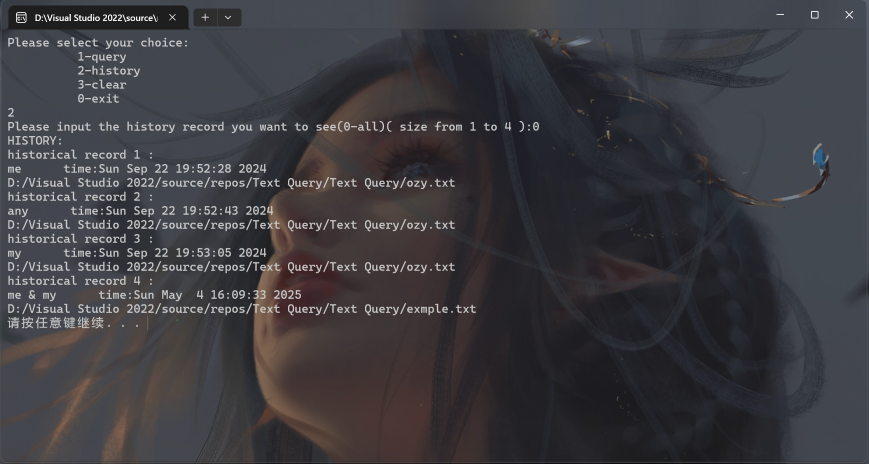Click the 'Please input the history record' prompt line
The height and width of the screenshot is (464, 869).
point(273,127)
